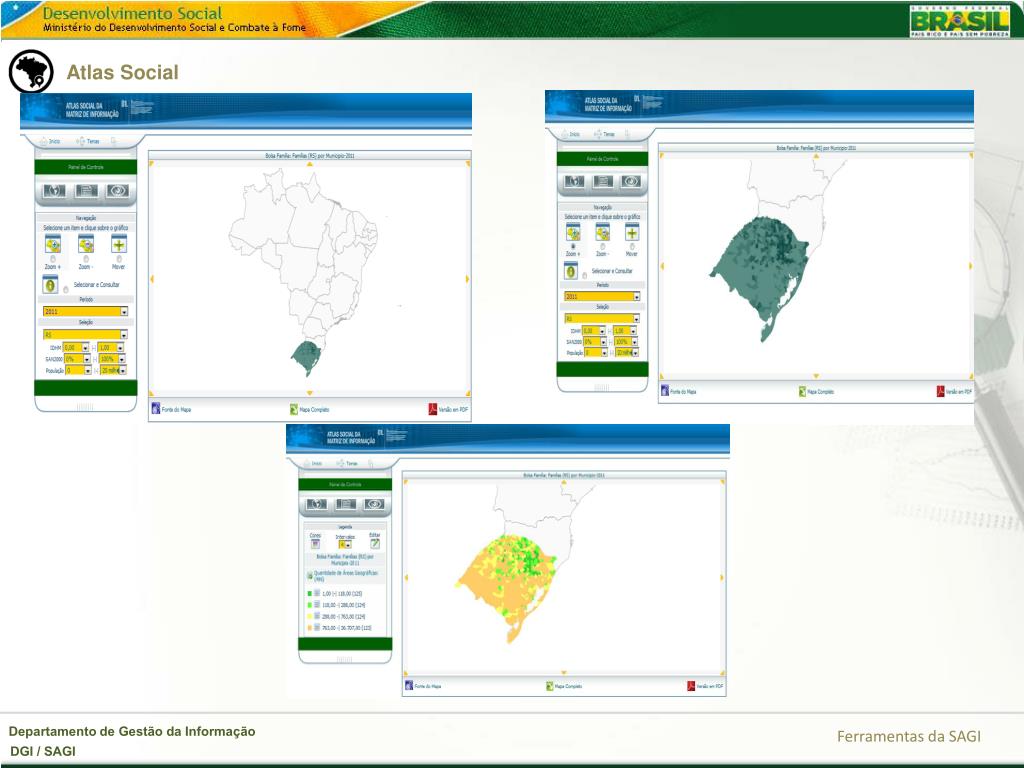Click PDF icon in left Brazil-map window
The width and height of the screenshot is (1024, 768).
pos(432,409)
